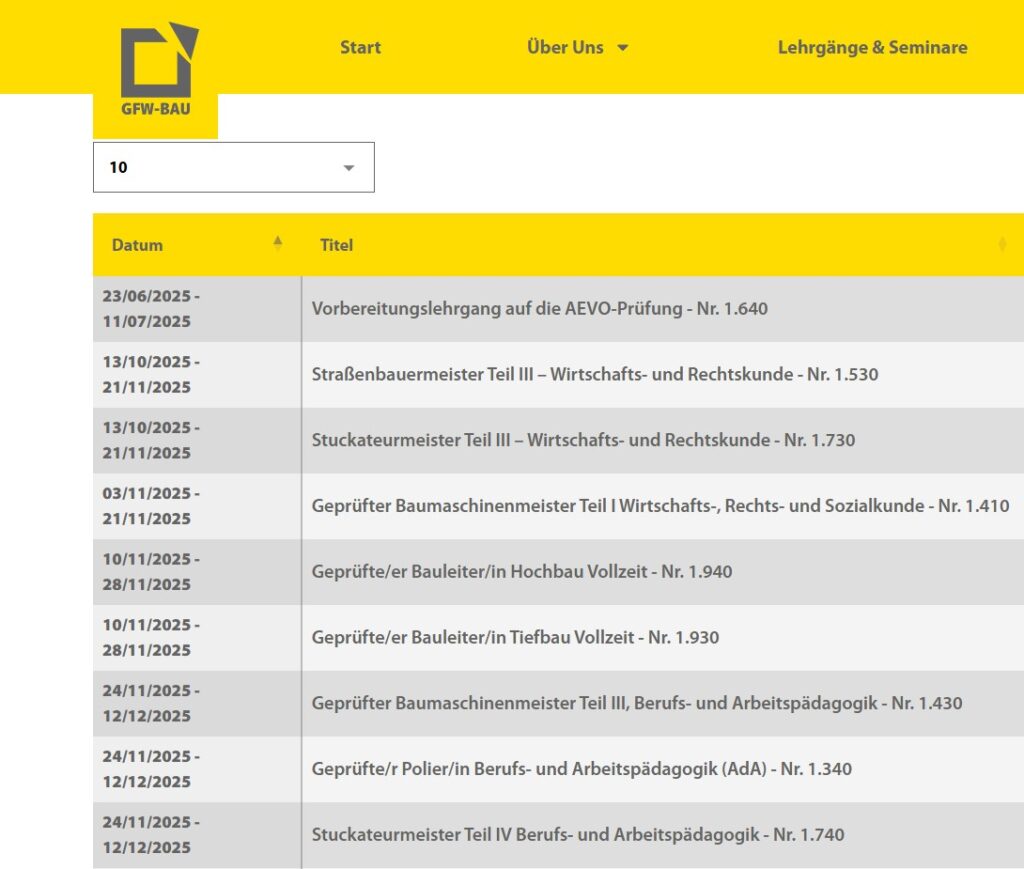
Task: Click date cell 03/11/2025 - 21/11/2025
Action: pyautogui.click(x=151, y=506)
